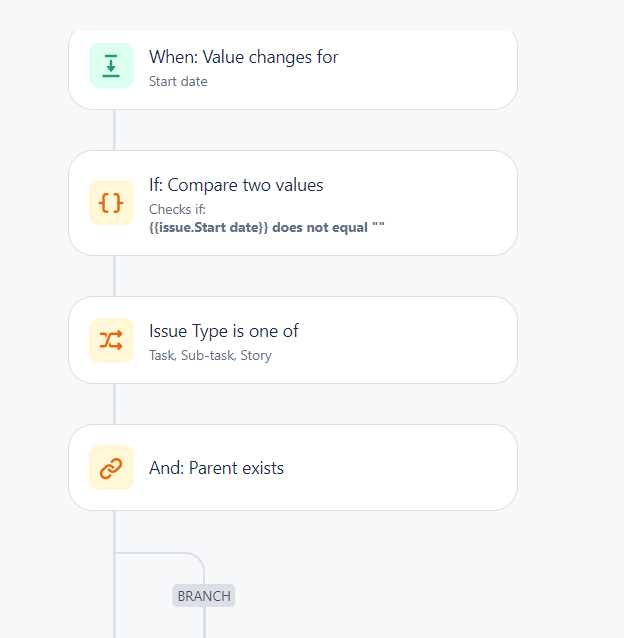Open the 'If: Compare two values' condition
Viewport: 624px width, 638px height.
tap(236, 185)
